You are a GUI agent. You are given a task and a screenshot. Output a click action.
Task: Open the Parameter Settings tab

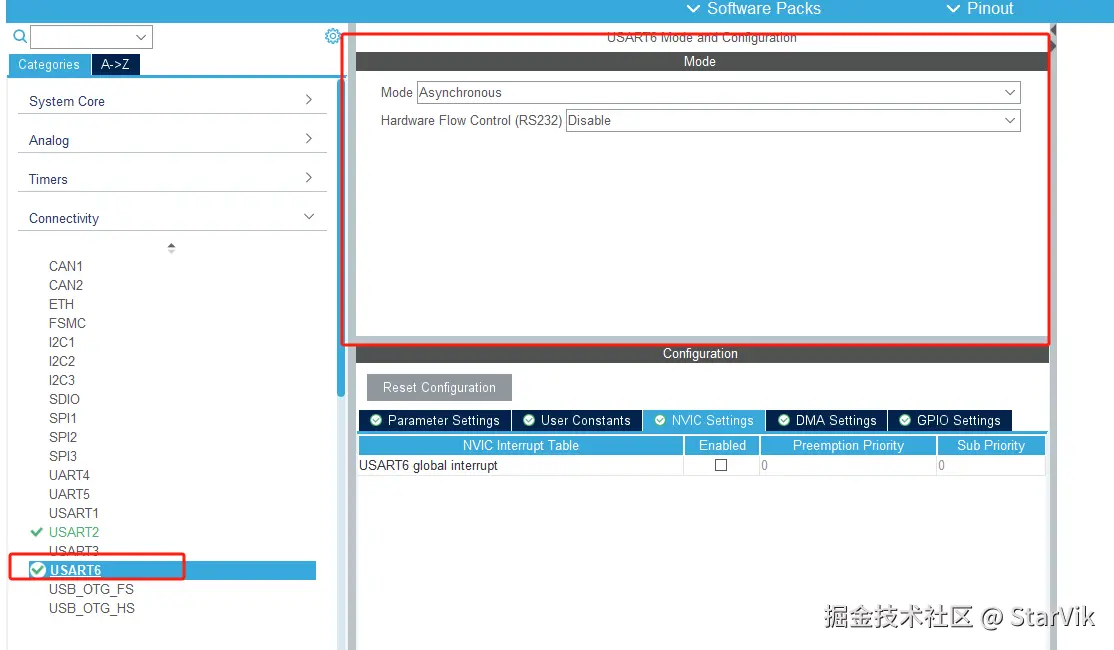[x=435, y=421]
